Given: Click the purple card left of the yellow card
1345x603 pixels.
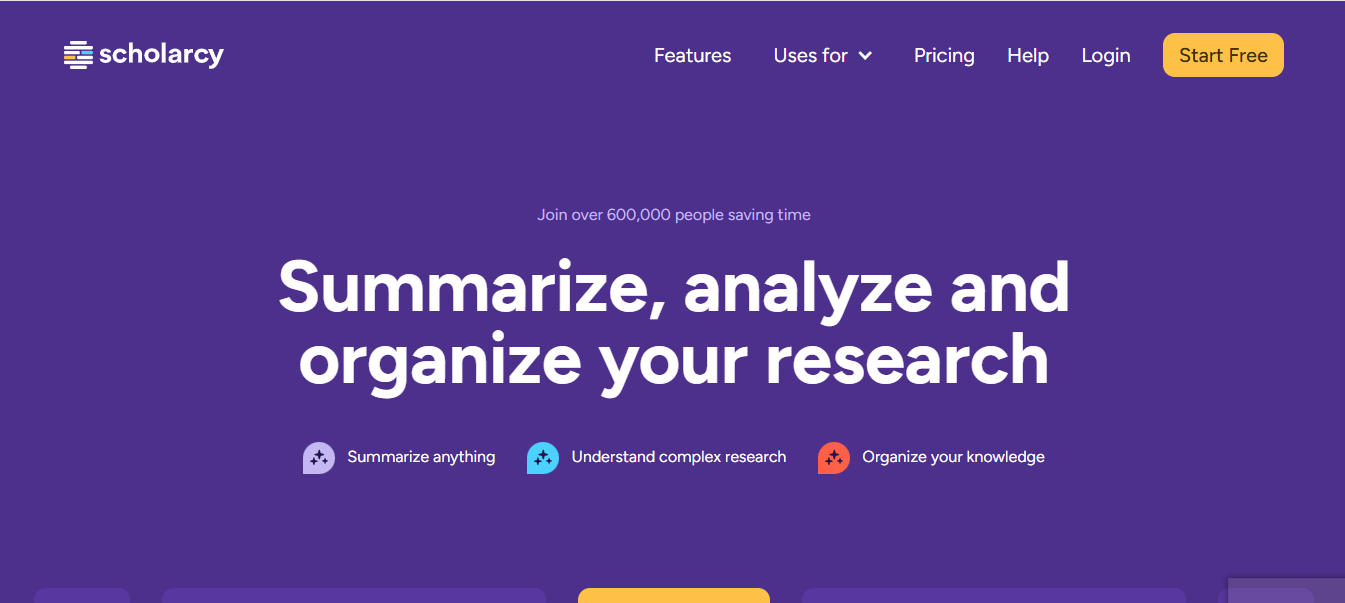Looking at the screenshot, I should point(353,596).
